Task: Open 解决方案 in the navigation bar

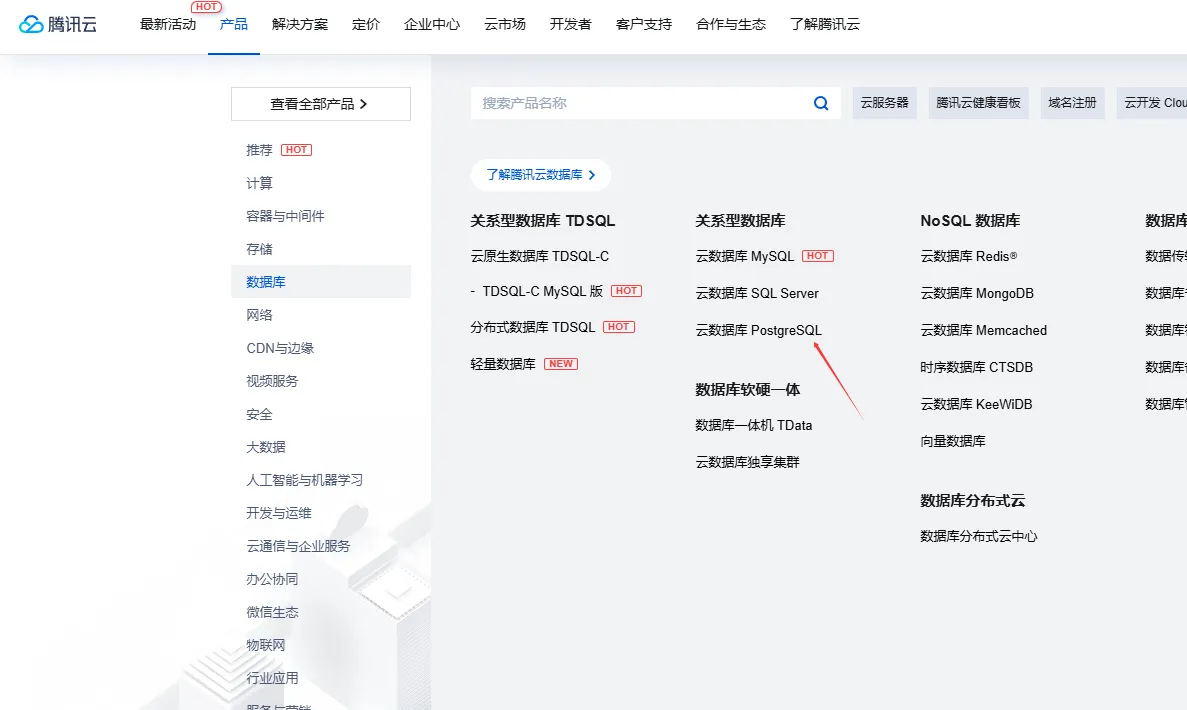Action: click(x=300, y=24)
